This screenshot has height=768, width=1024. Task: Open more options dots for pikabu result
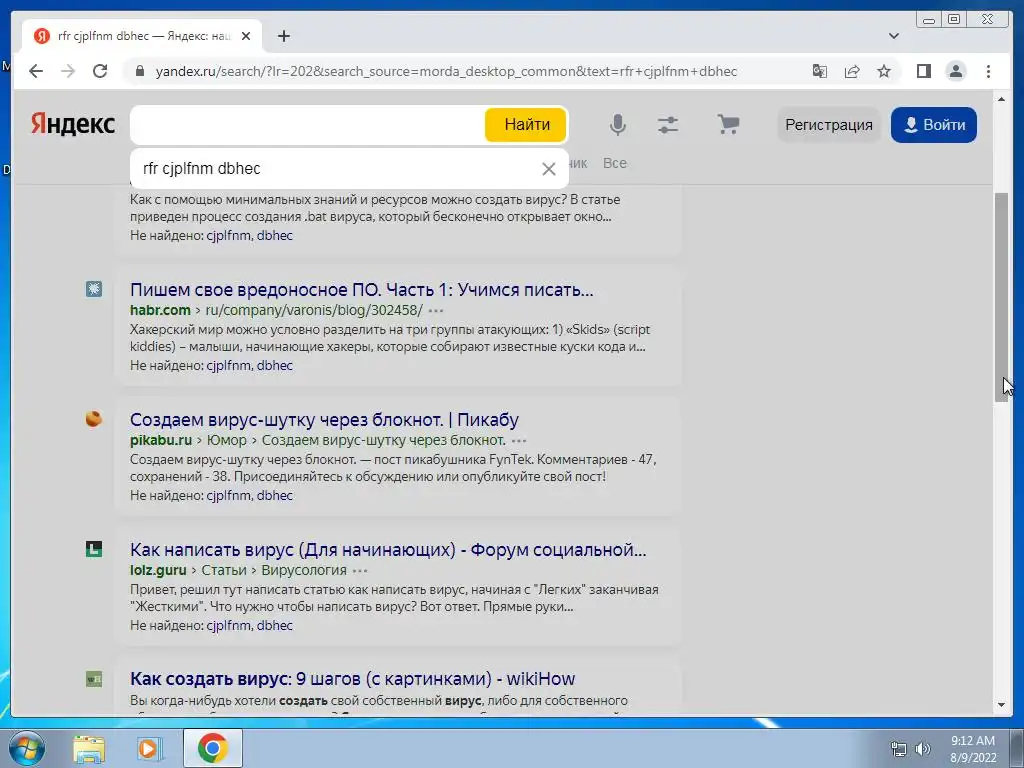pyautogui.click(x=519, y=441)
